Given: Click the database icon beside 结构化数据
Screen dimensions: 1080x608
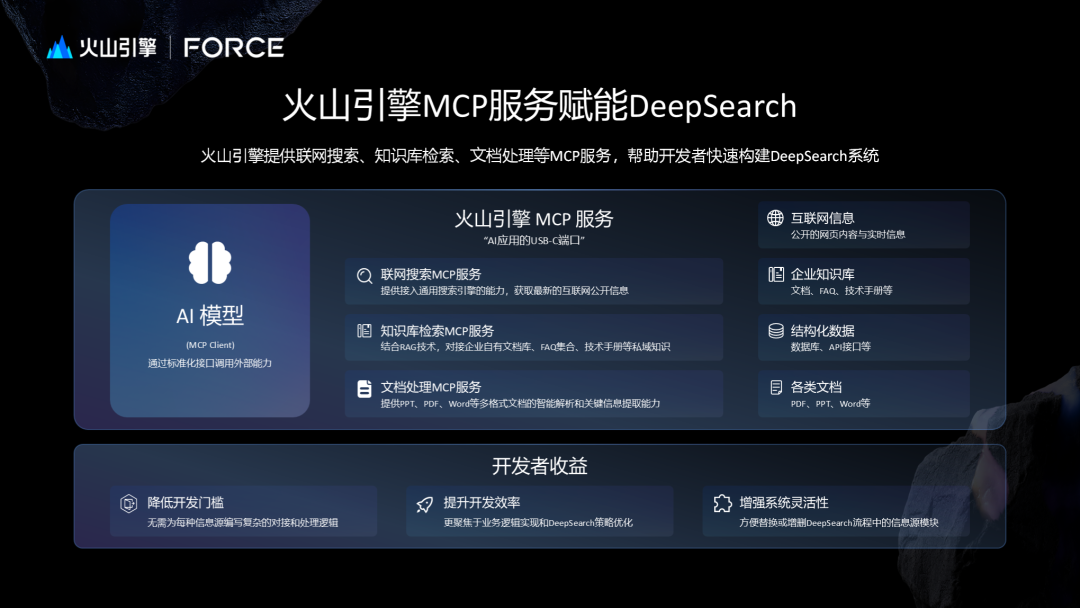Looking at the screenshot, I should [x=776, y=331].
